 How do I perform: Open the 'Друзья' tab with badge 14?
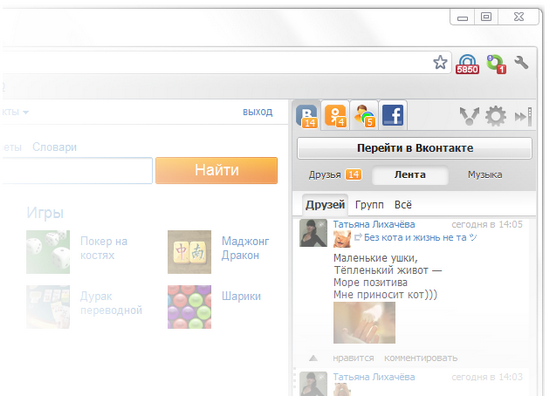pos(335,175)
